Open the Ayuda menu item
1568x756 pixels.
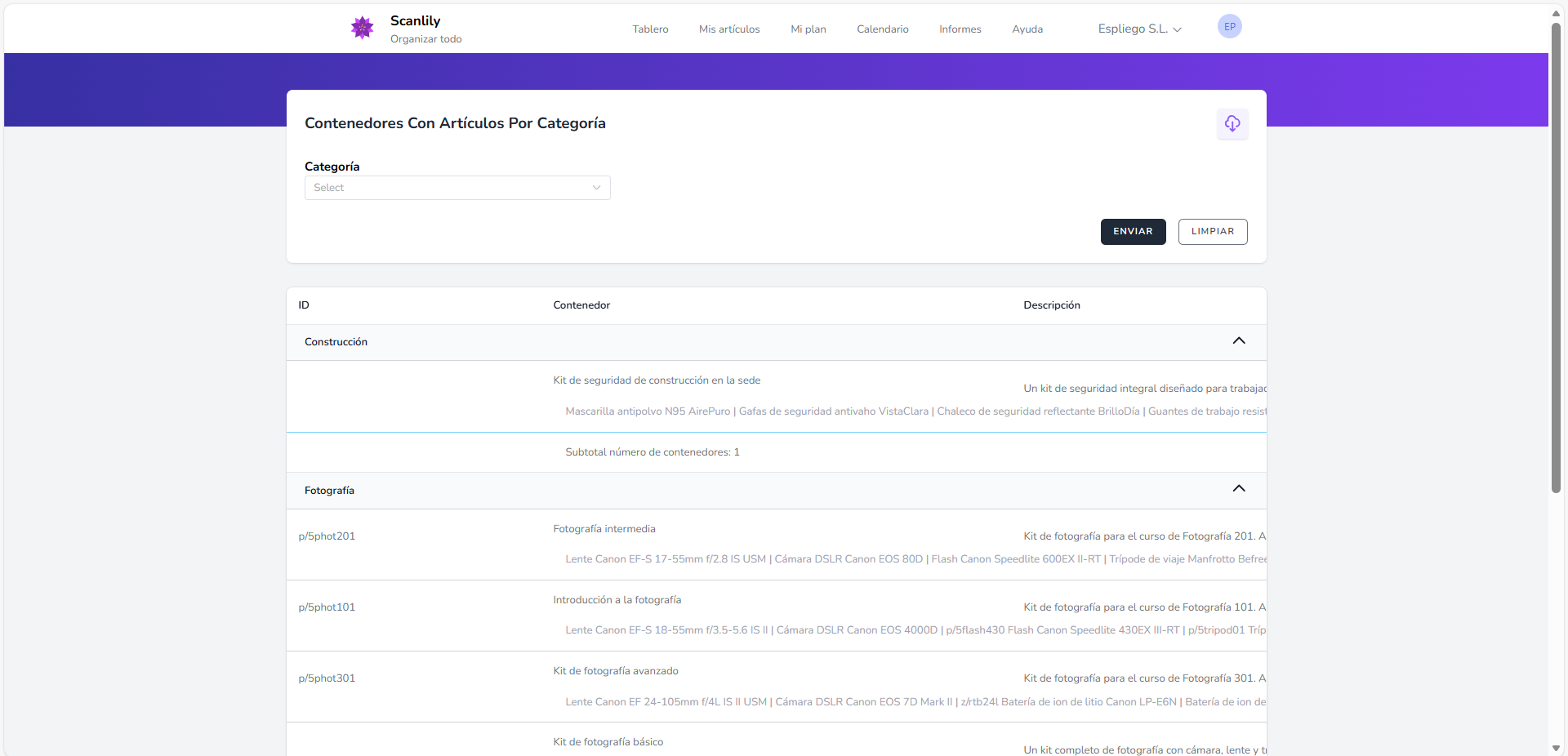point(1027,29)
